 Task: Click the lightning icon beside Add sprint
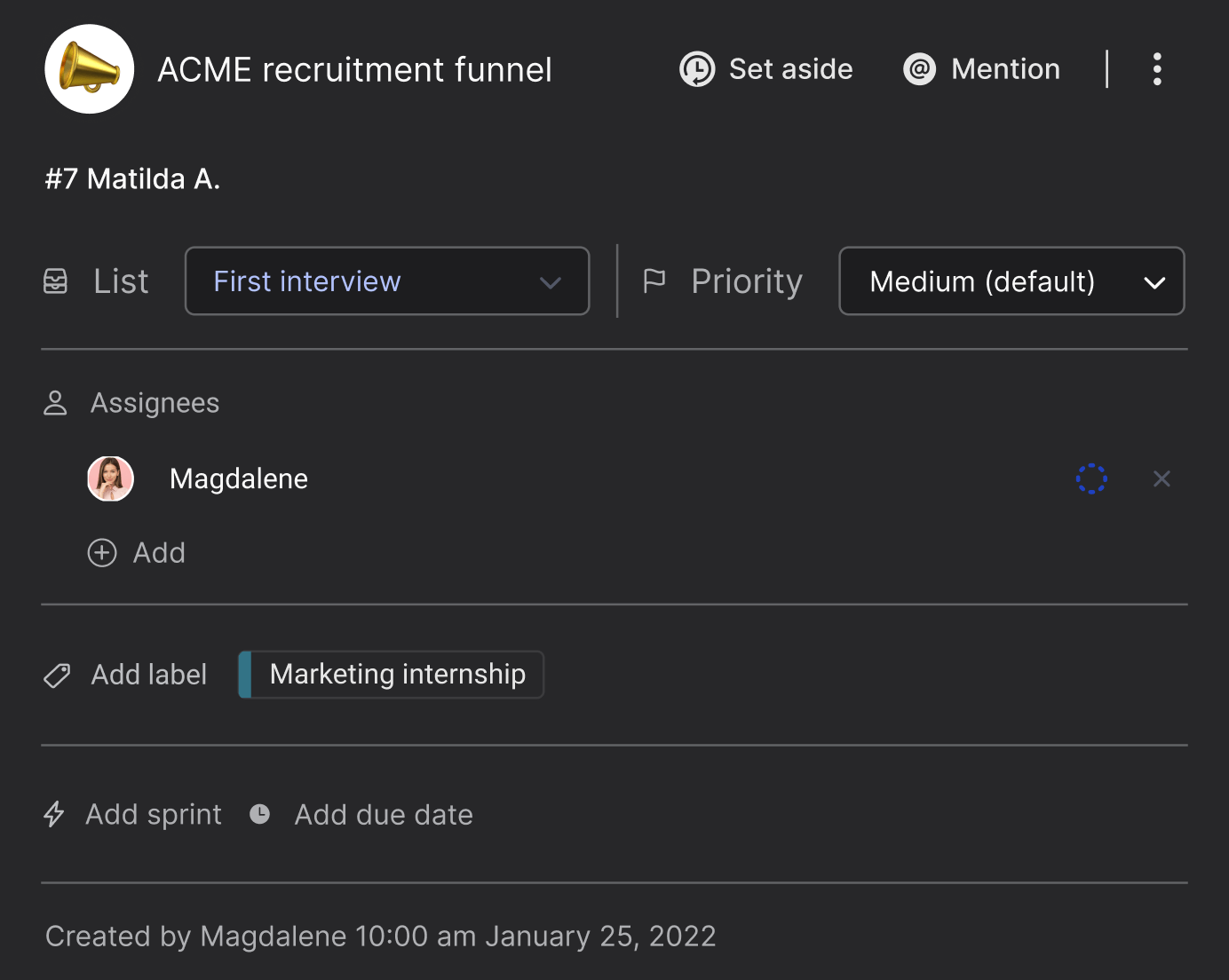point(54,814)
